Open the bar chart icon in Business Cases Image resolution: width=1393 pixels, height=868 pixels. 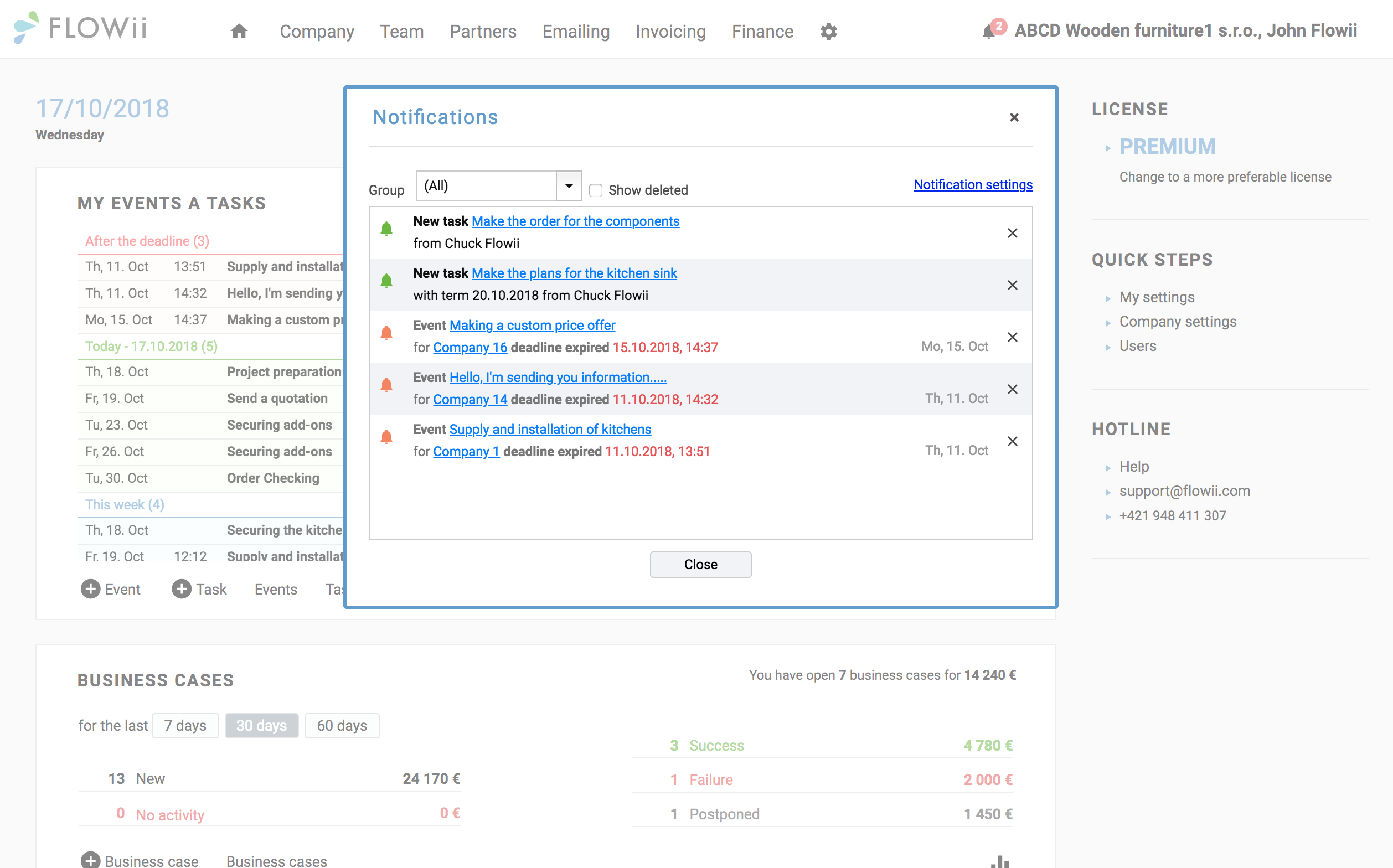click(x=1000, y=861)
